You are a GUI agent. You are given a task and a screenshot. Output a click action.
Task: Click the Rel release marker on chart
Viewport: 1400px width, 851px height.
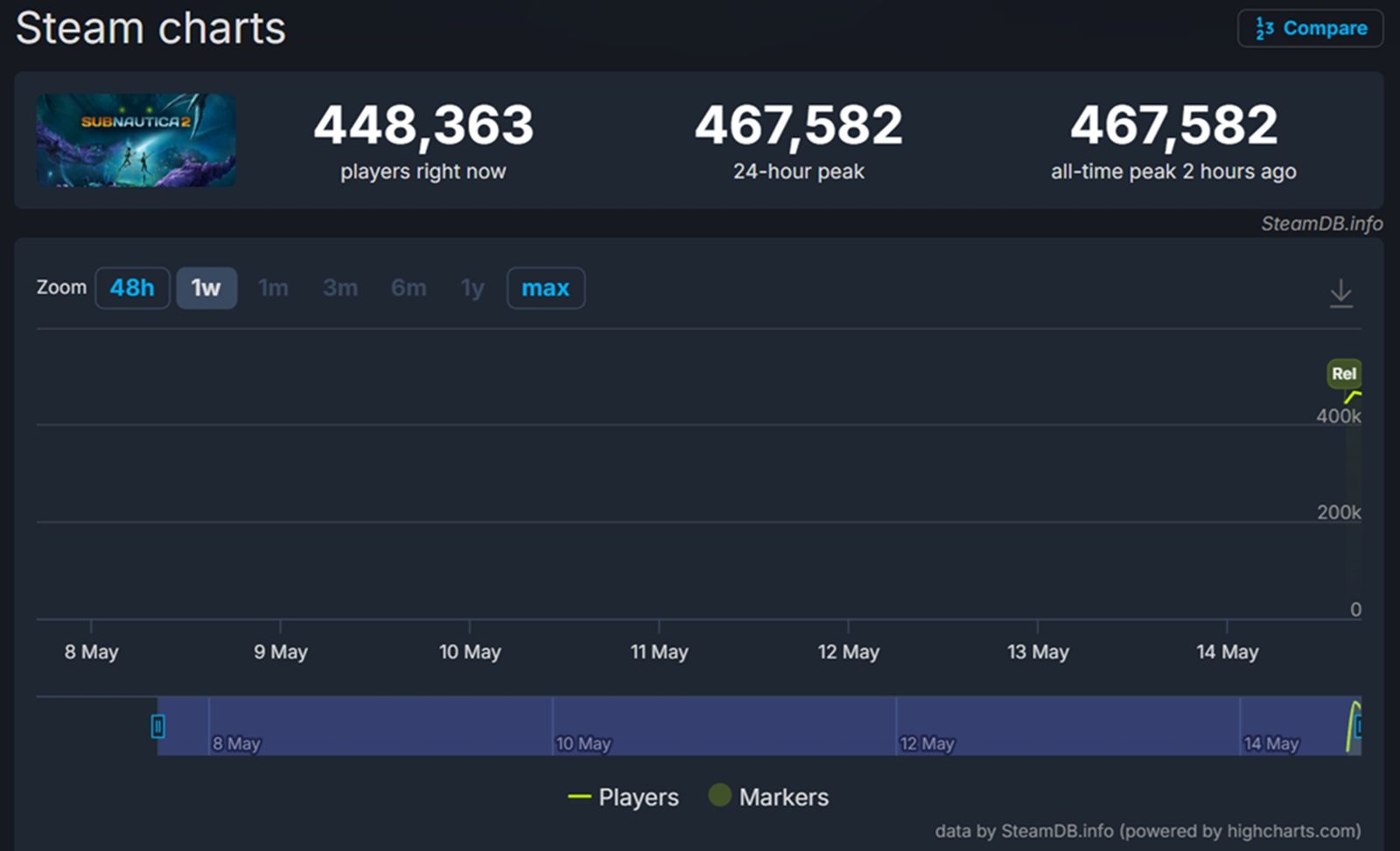(1344, 373)
